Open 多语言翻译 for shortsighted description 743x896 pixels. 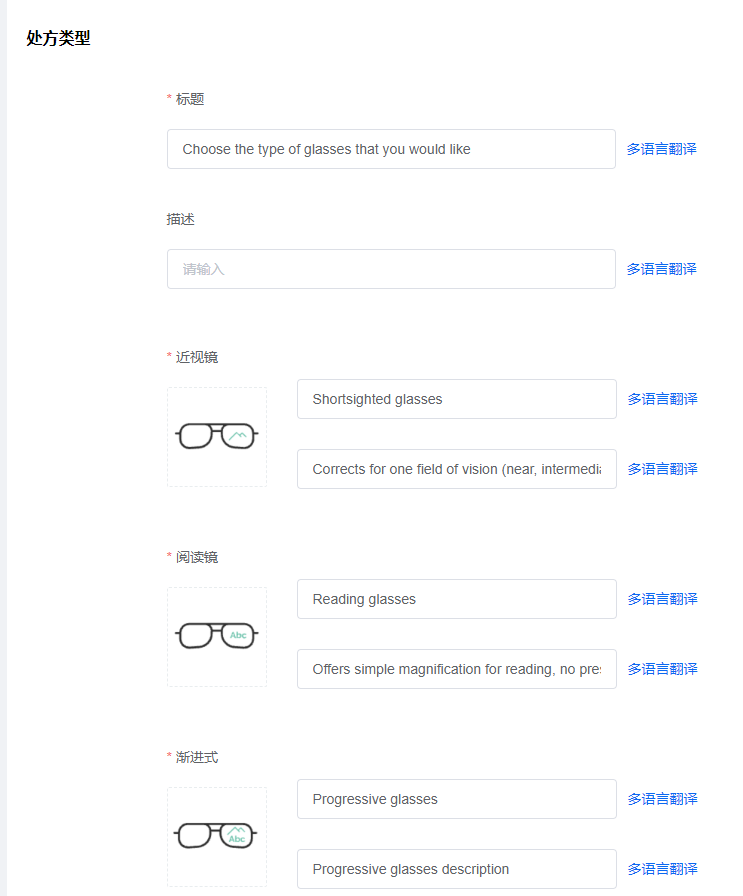(x=662, y=469)
